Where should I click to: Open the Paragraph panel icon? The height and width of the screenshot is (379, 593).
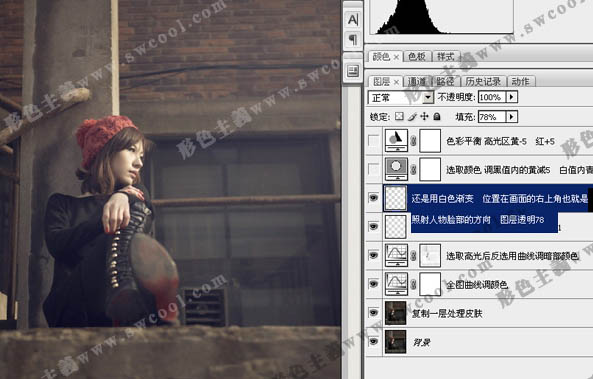353,39
